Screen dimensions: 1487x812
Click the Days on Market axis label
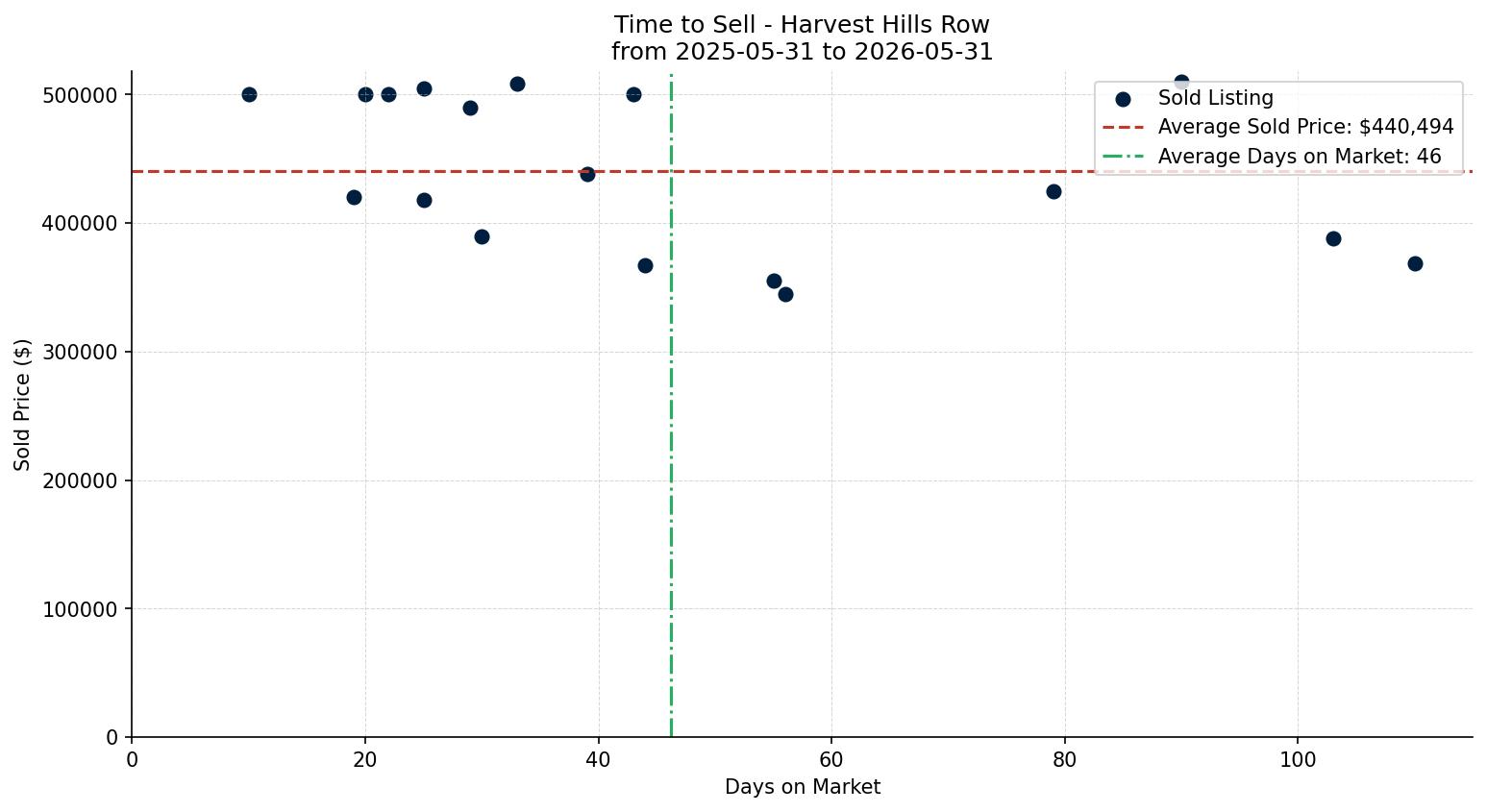(x=803, y=787)
